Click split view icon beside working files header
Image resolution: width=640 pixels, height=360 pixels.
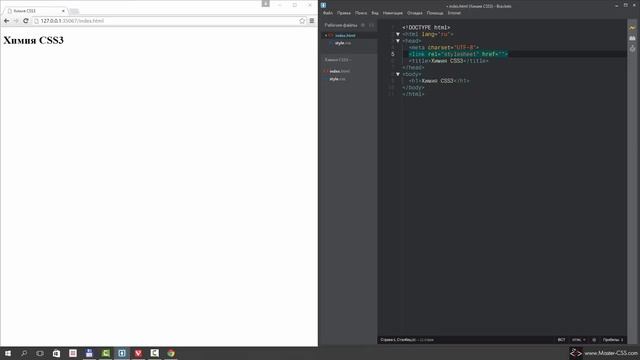tap(371, 25)
